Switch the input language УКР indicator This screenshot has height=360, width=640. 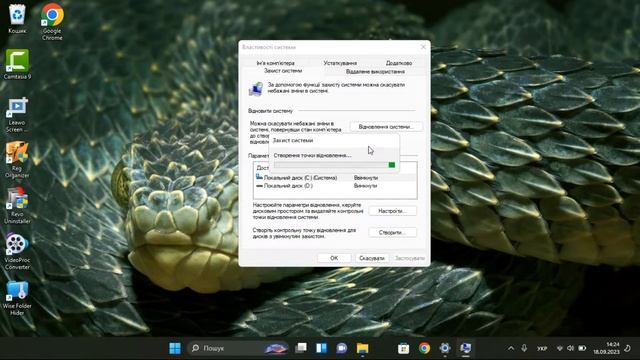pyautogui.click(x=542, y=349)
